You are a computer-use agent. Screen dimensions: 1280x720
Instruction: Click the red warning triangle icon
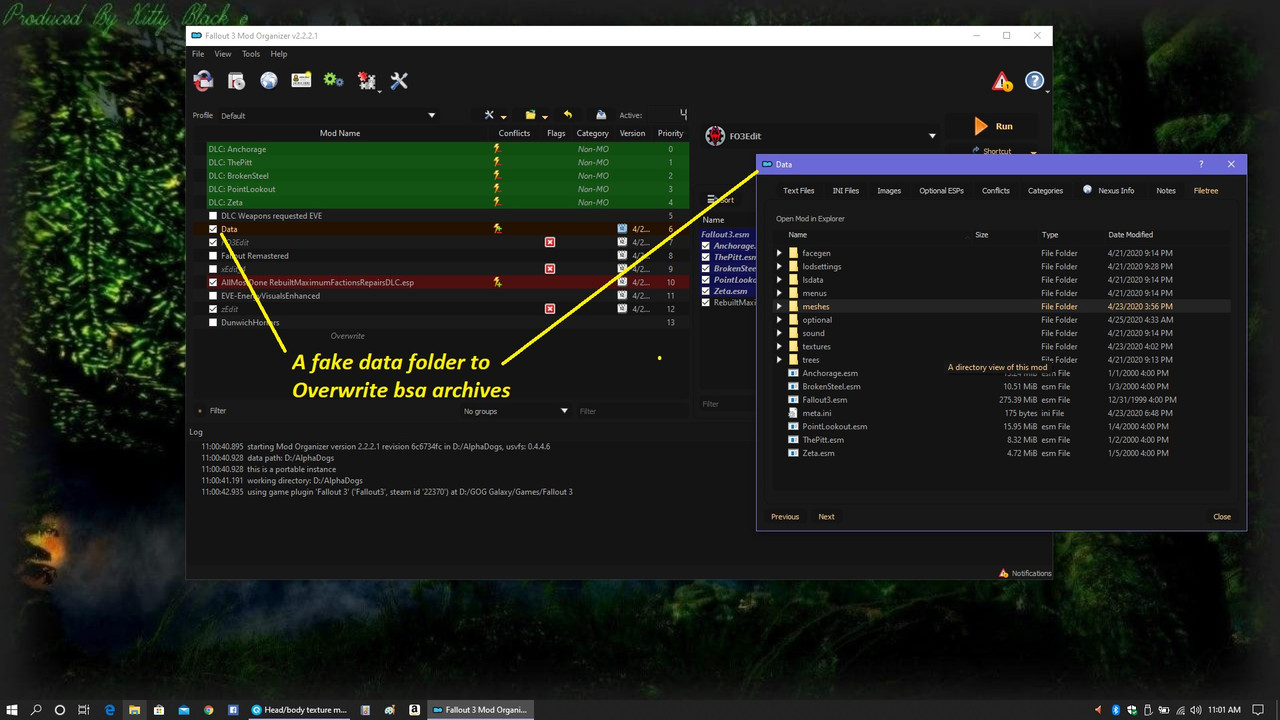point(1002,81)
